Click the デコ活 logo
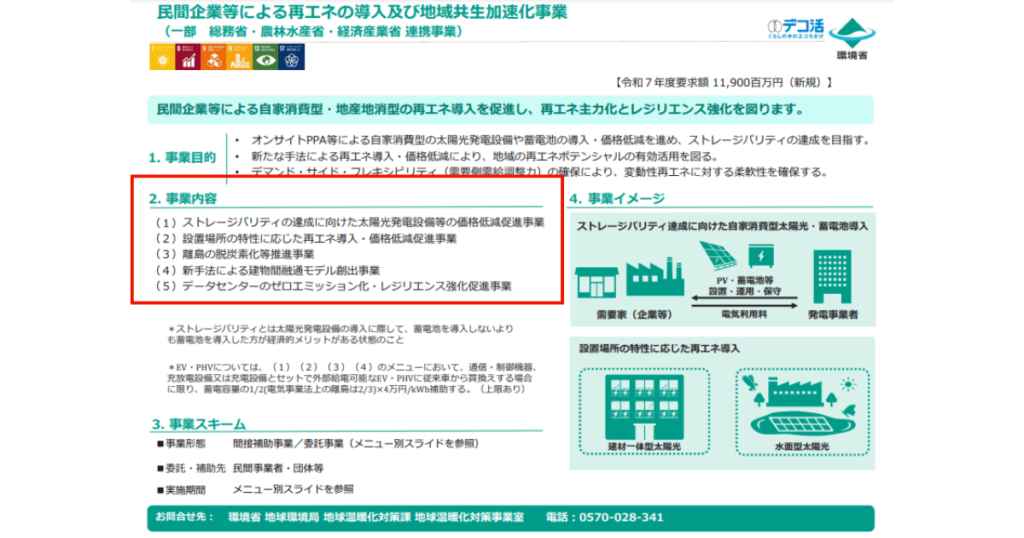The width and height of the screenshot is (1024, 538). [x=795, y=29]
